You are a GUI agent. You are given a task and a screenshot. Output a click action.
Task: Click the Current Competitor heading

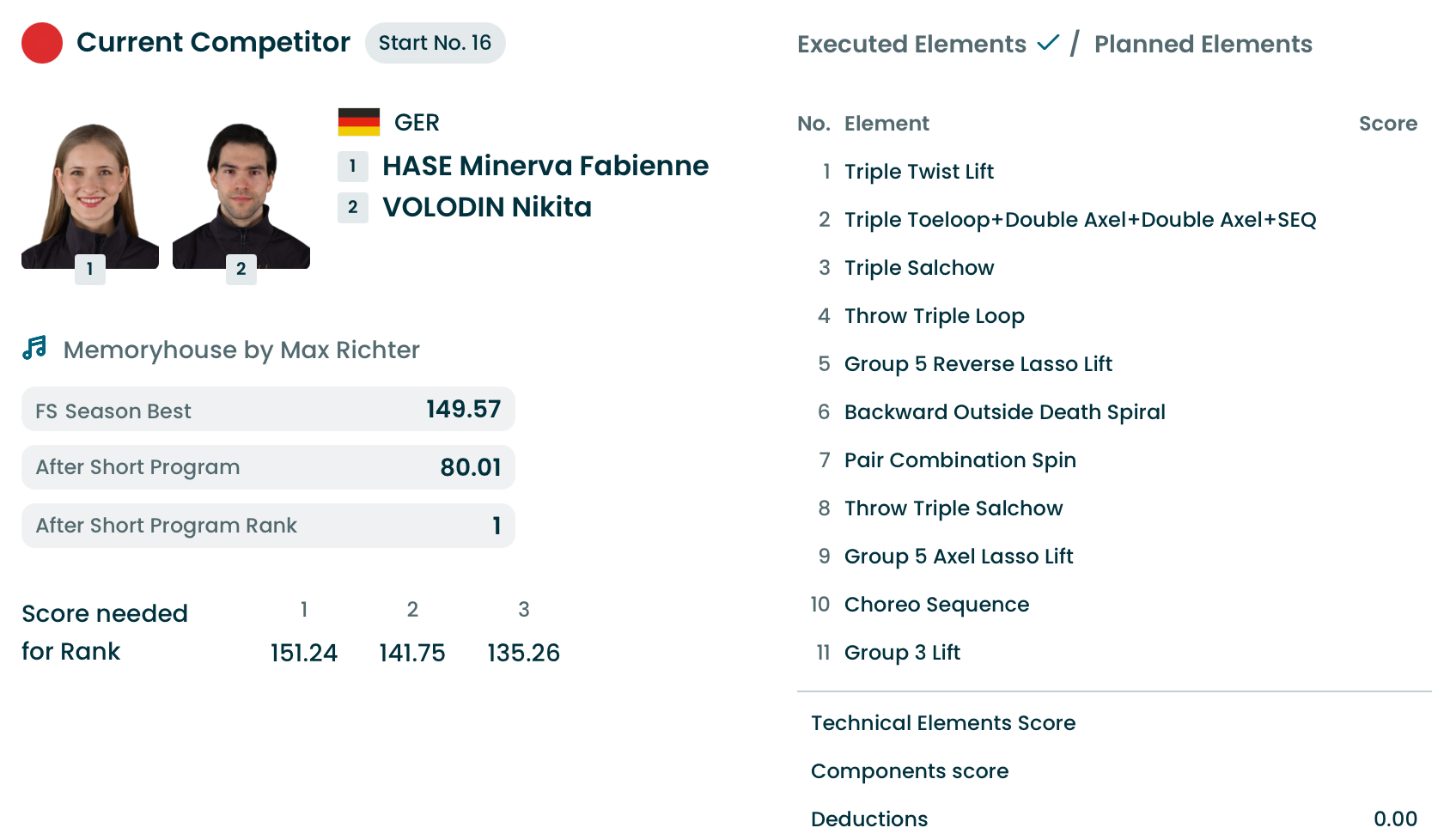(213, 42)
